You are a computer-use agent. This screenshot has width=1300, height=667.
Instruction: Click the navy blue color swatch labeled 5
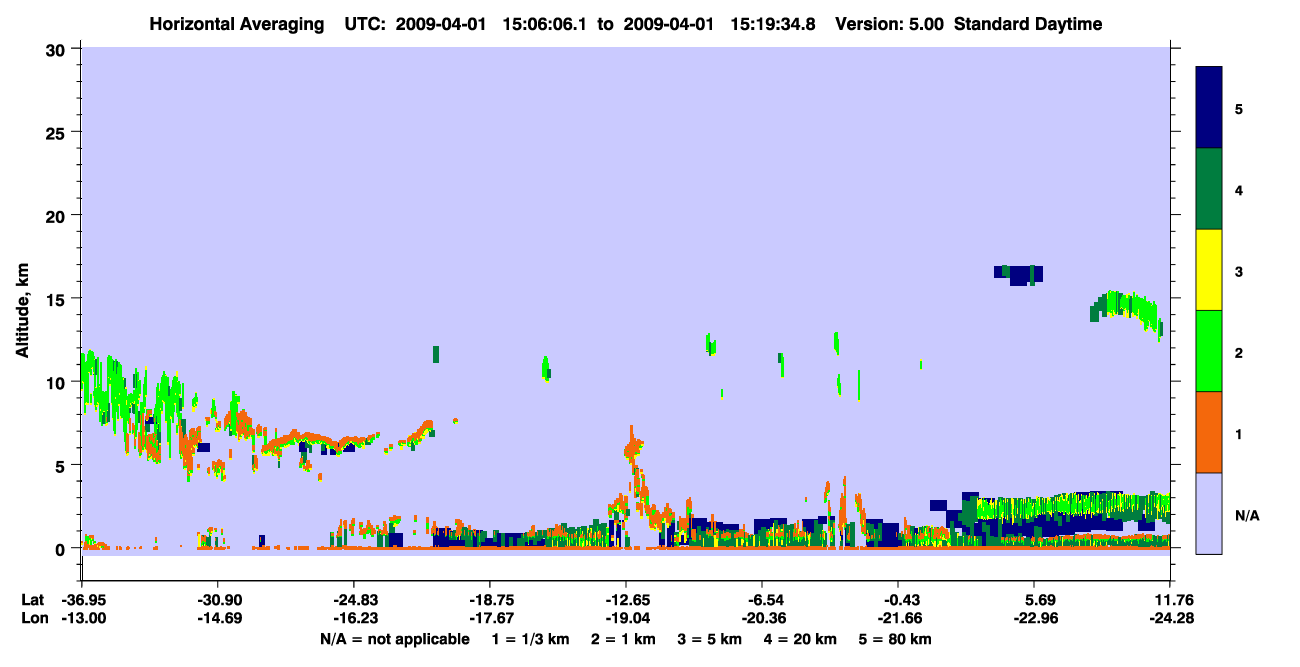1209,108
